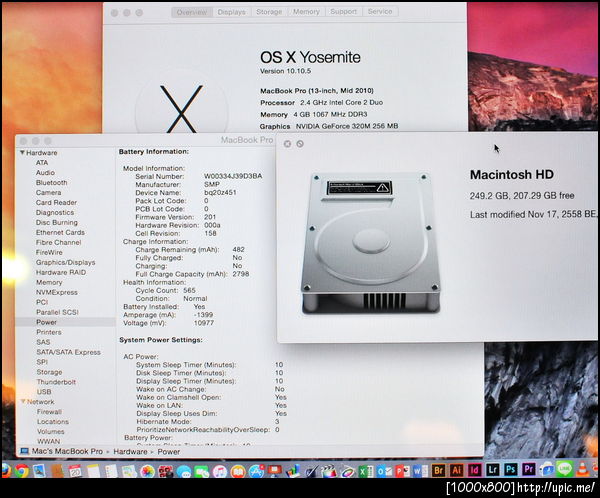600x498 pixels.
Task: Open the App Store Dock icon
Action: tap(256, 472)
